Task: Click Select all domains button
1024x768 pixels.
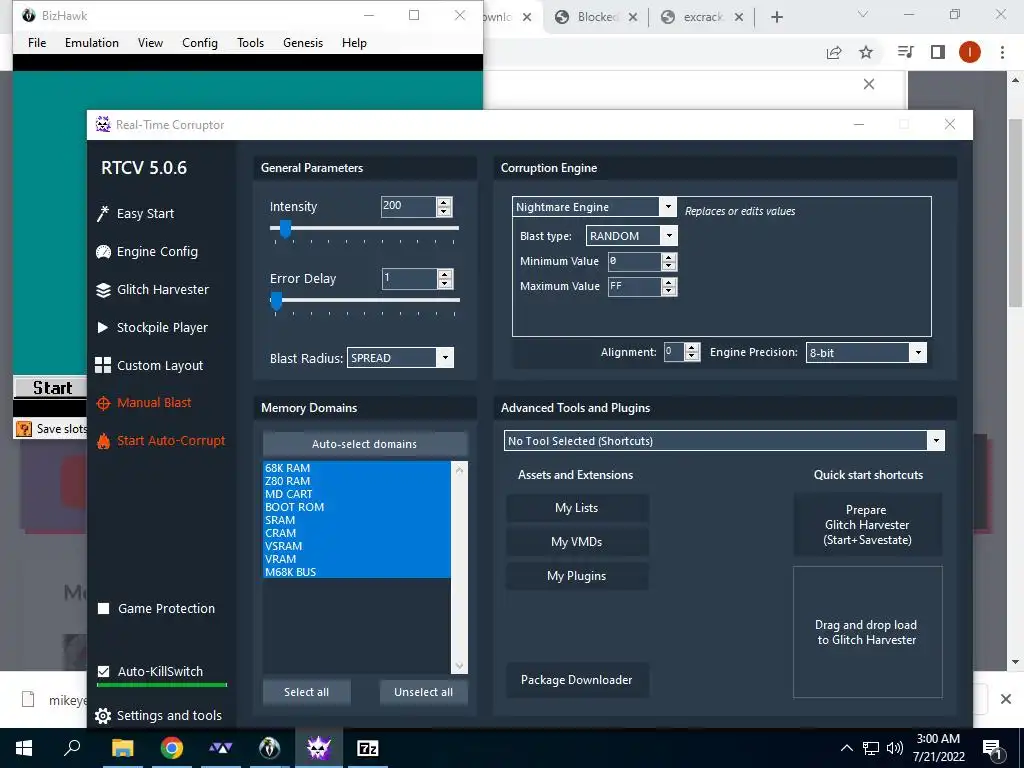Action: tap(306, 692)
